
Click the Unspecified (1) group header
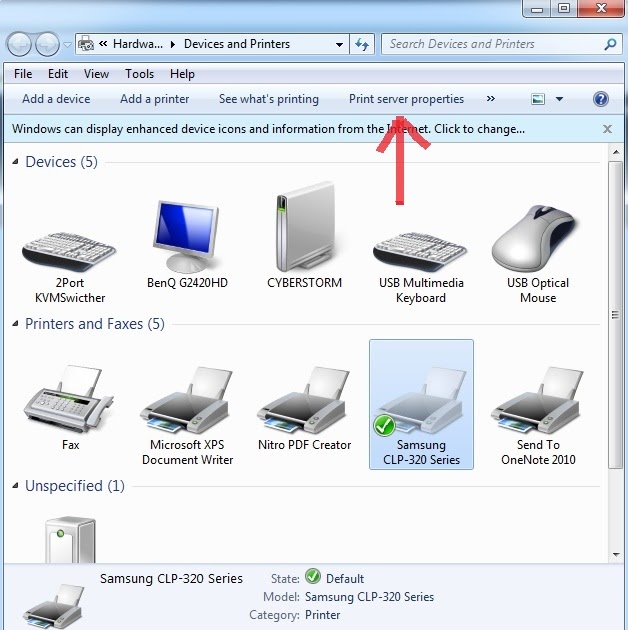coord(75,486)
